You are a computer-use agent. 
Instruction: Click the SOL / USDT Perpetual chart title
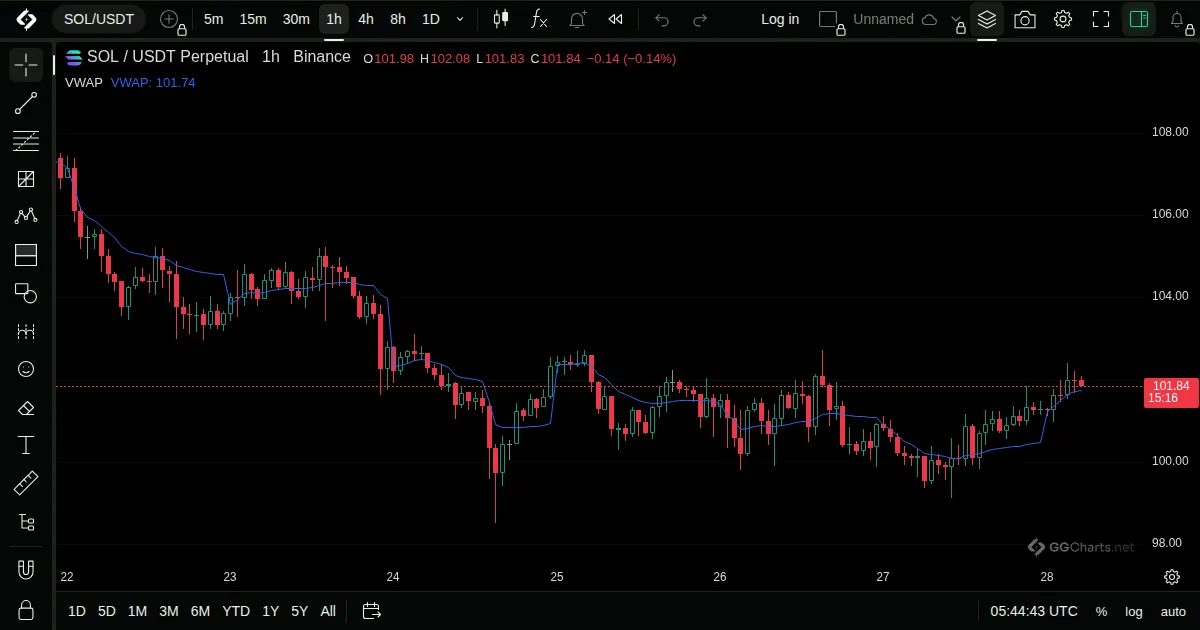pyautogui.click(x=167, y=57)
